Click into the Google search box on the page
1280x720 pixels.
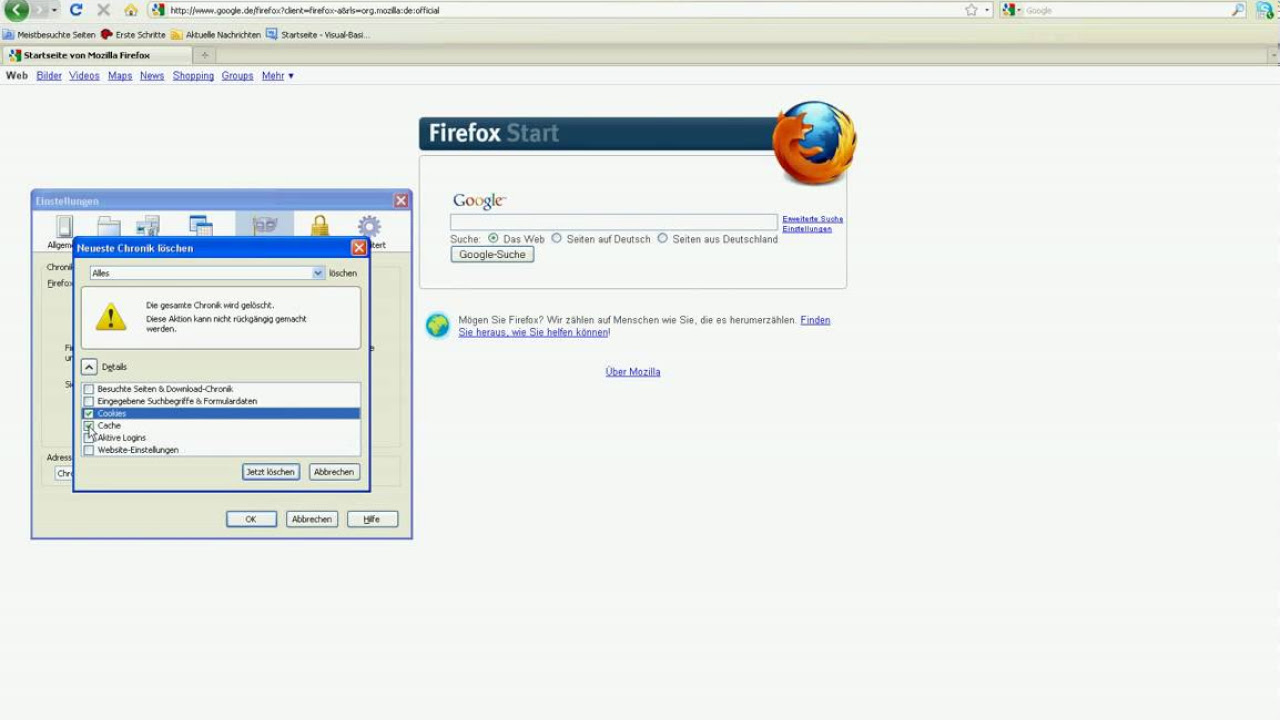pos(613,222)
